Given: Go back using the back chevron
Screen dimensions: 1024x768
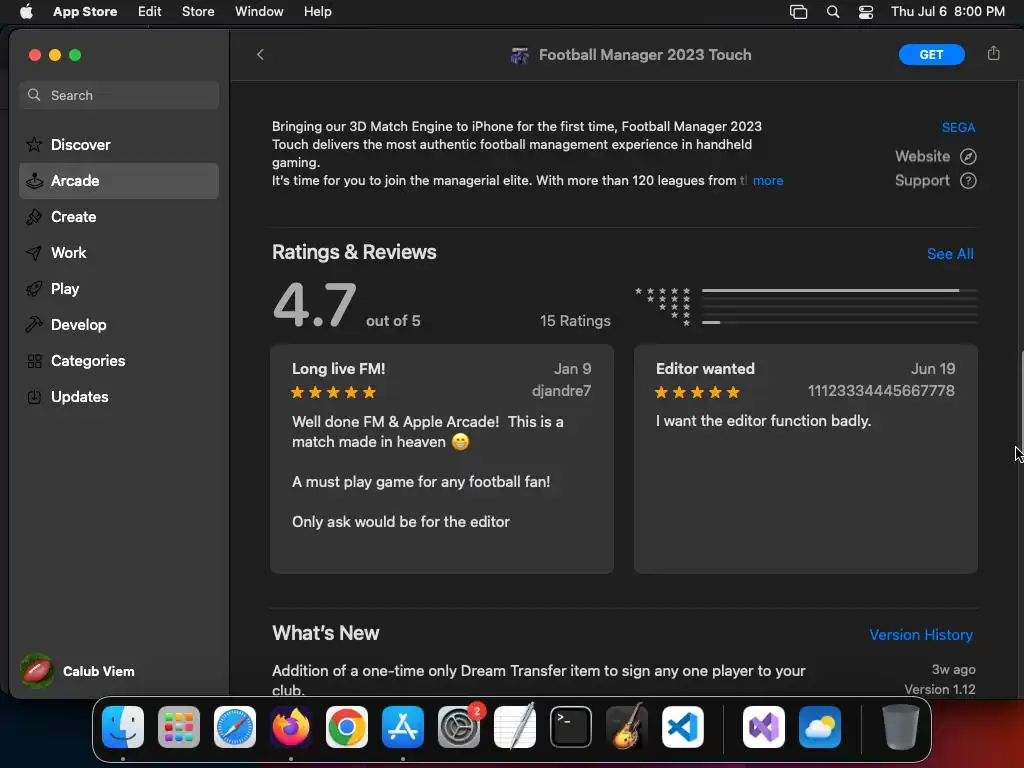Looking at the screenshot, I should [x=260, y=54].
